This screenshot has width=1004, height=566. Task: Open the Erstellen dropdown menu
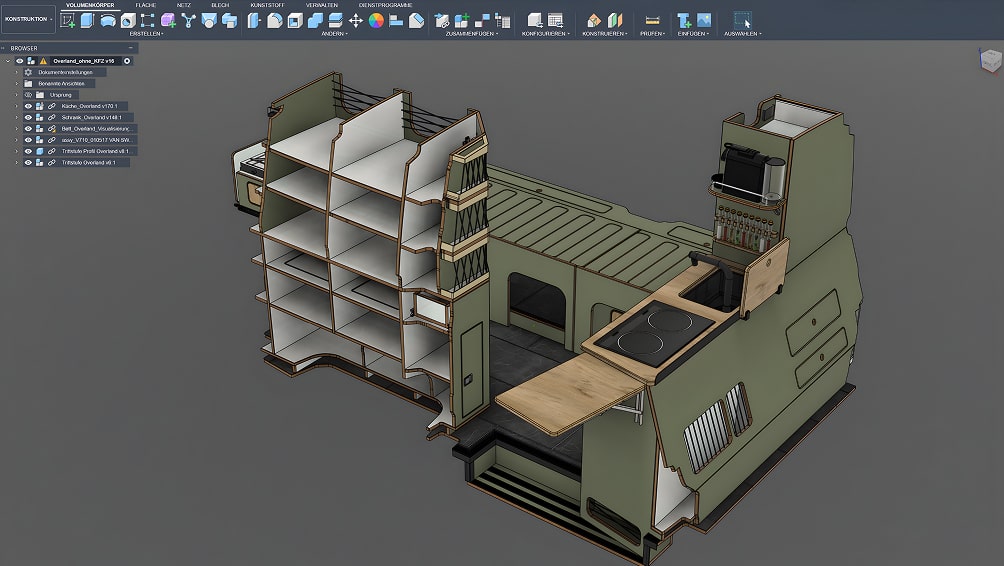pyautogui.click(x=147, y=33)
